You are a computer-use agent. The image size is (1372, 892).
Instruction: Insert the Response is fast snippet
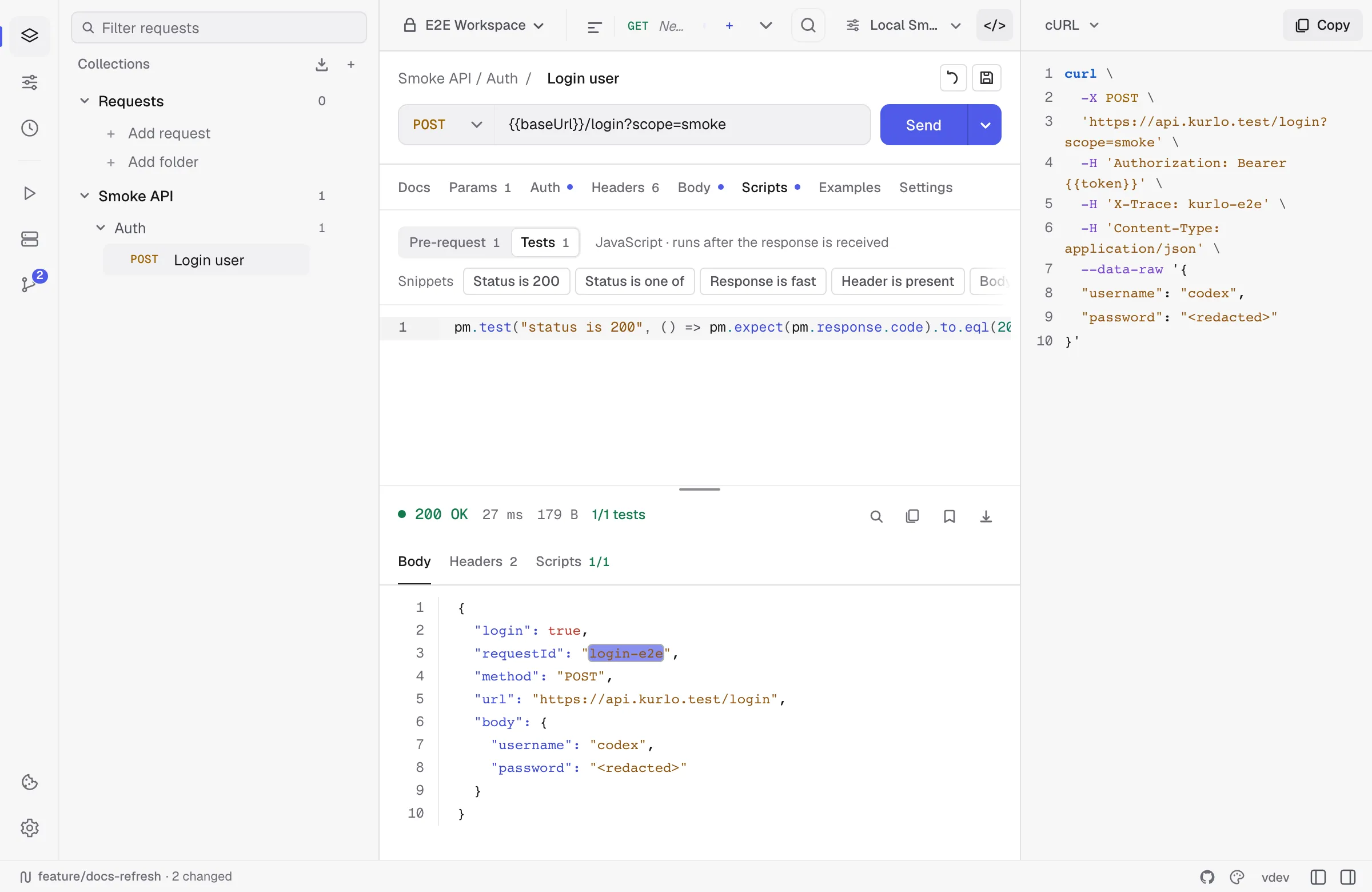coord(762,281)
